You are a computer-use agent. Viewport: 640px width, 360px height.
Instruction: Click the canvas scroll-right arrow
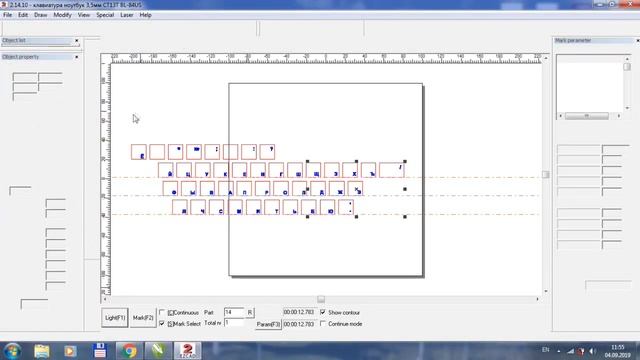tap(537, 299)
